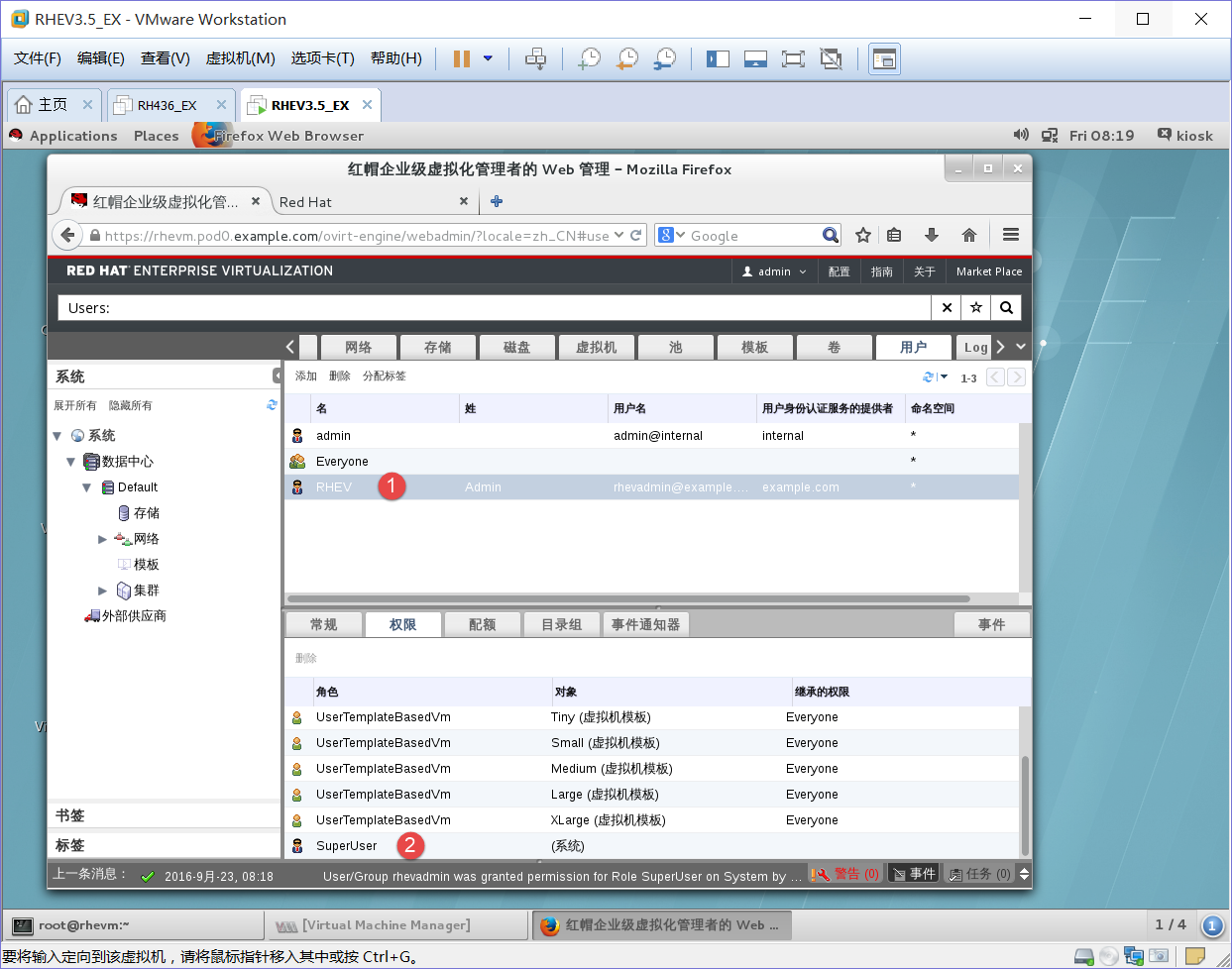Open the snapshot manager icon

[x=664, y=58]
